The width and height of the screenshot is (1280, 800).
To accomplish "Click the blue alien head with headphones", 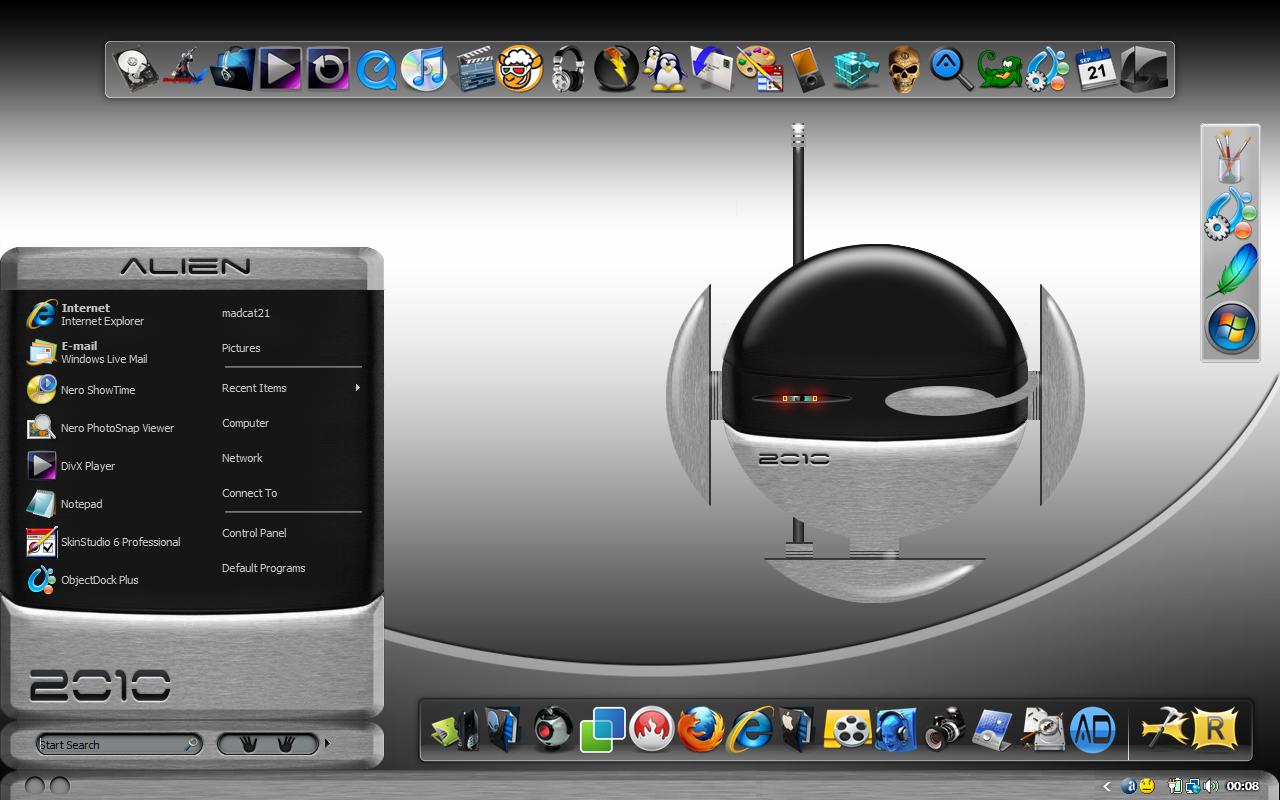I will pos(896,729).
